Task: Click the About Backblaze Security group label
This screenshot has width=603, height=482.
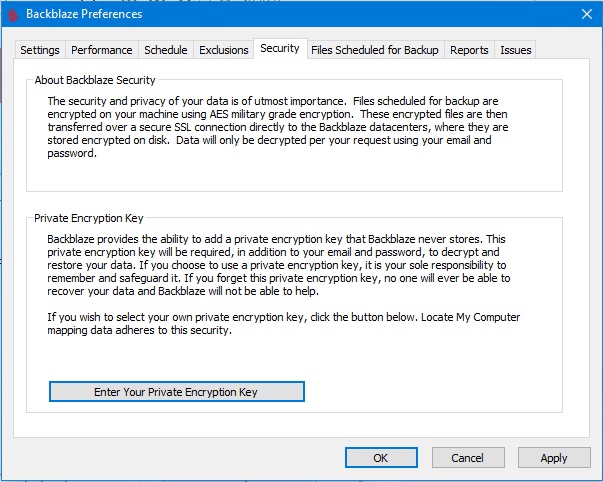Action: coord(95,80)
